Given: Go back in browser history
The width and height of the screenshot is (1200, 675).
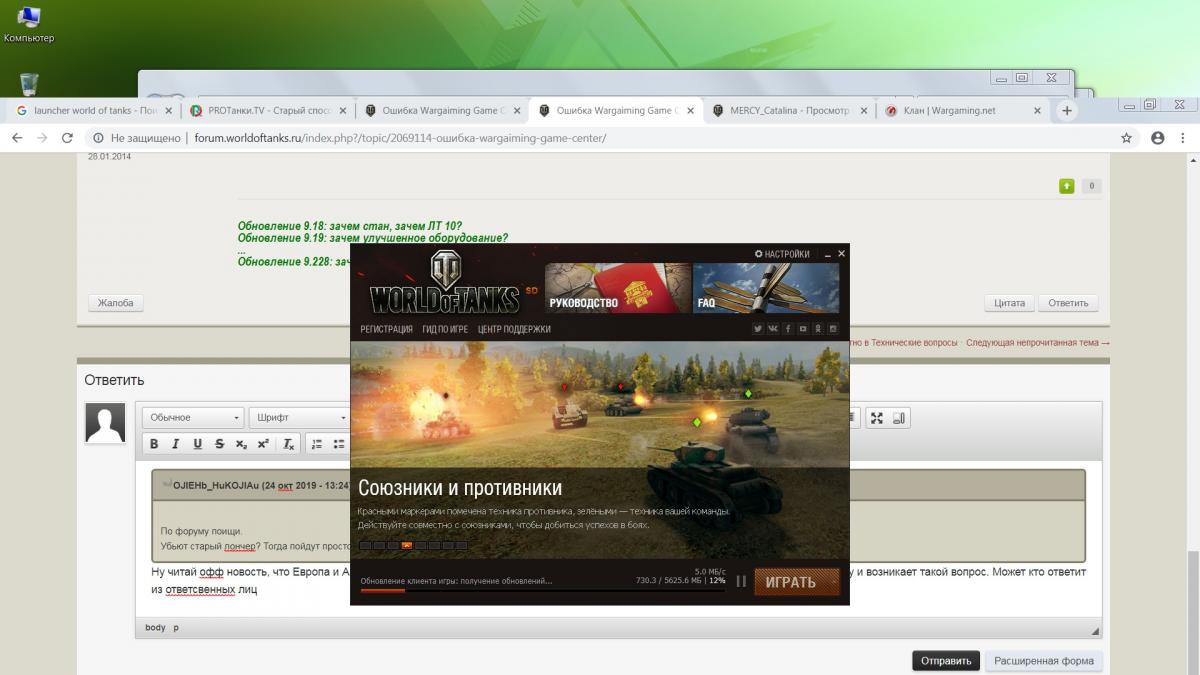Looking at the screenshot, I should [17, 138].
